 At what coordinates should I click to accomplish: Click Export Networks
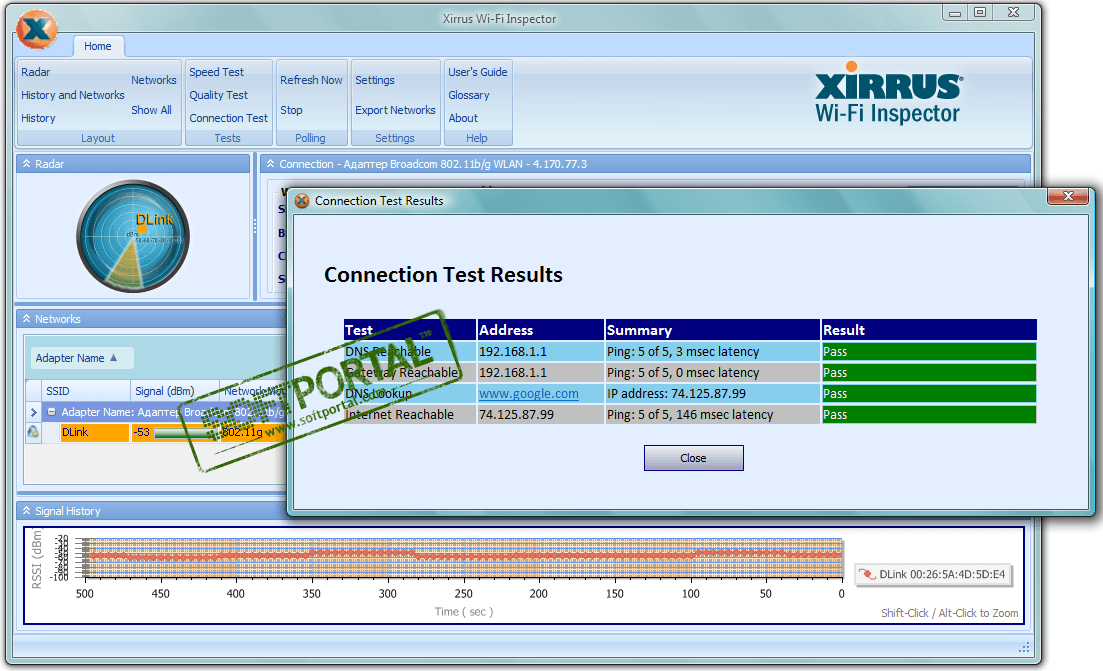[x=395, y=110]
